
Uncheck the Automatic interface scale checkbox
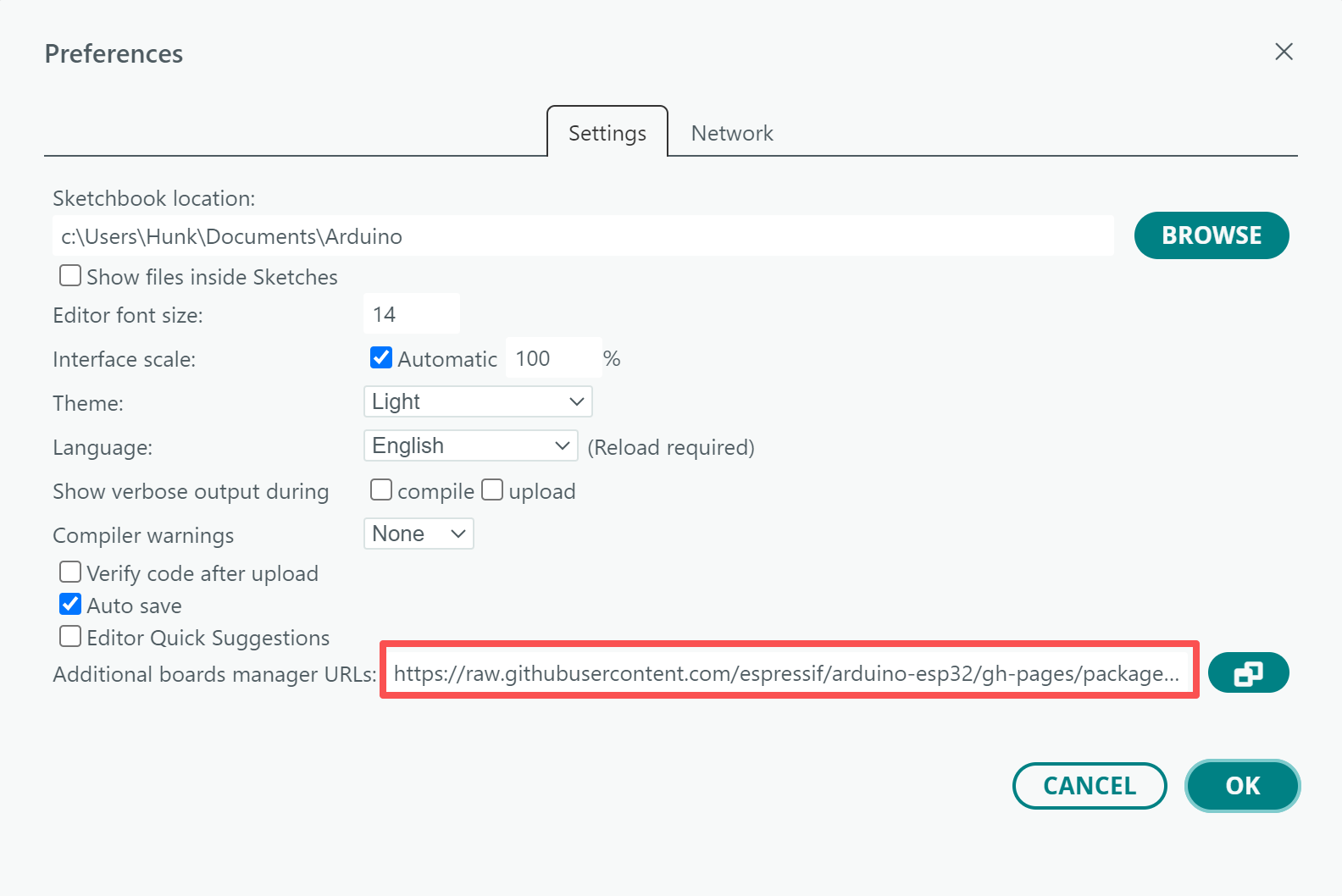381,358
